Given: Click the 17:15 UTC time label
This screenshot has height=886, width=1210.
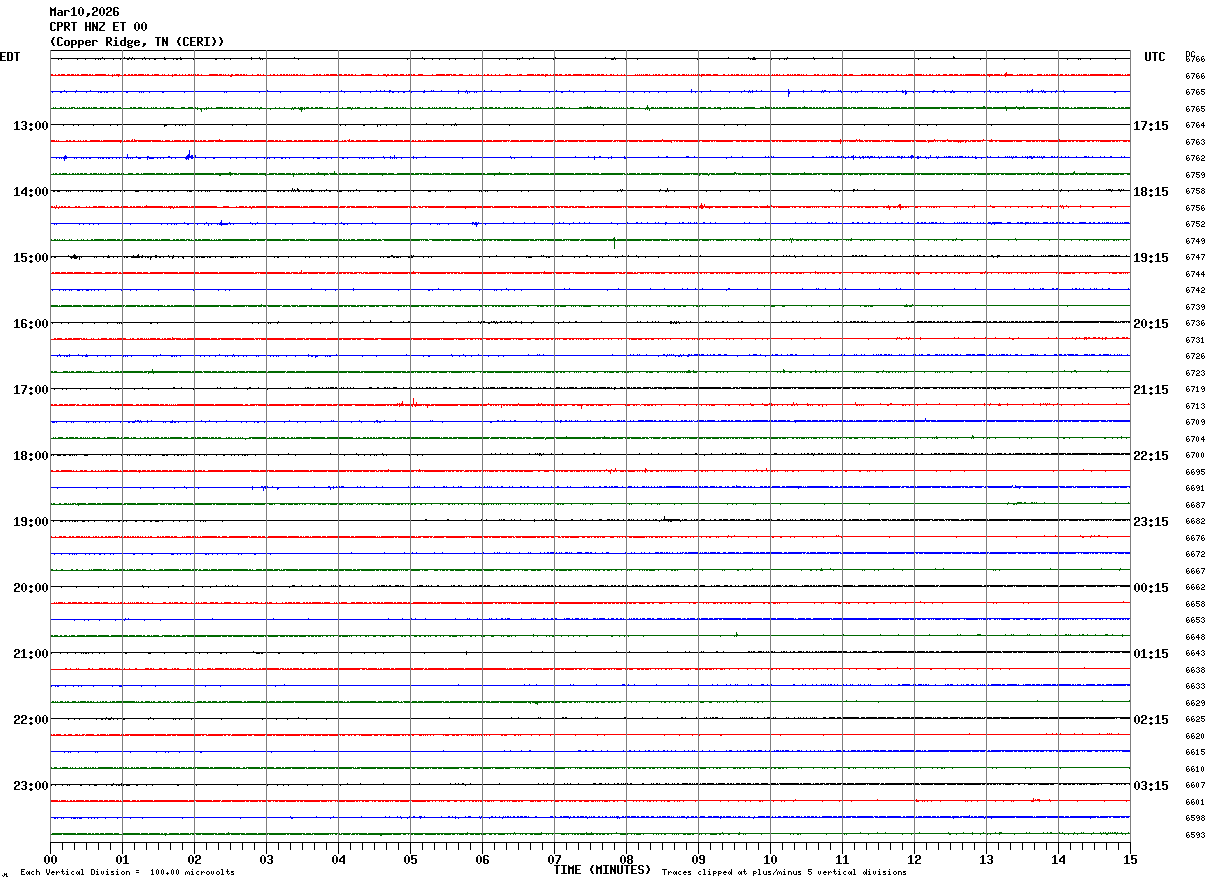Looking at the screenshot, I should [x=1151, y=126].
